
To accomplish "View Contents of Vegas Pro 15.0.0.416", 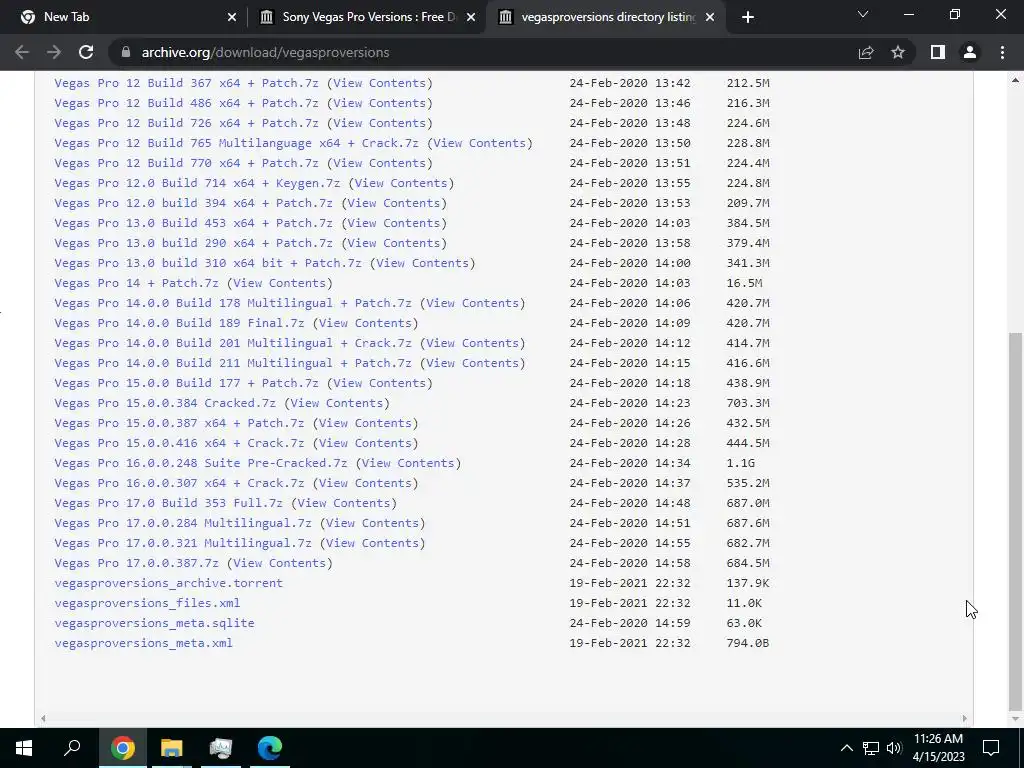I will click(x=365, y=443).
